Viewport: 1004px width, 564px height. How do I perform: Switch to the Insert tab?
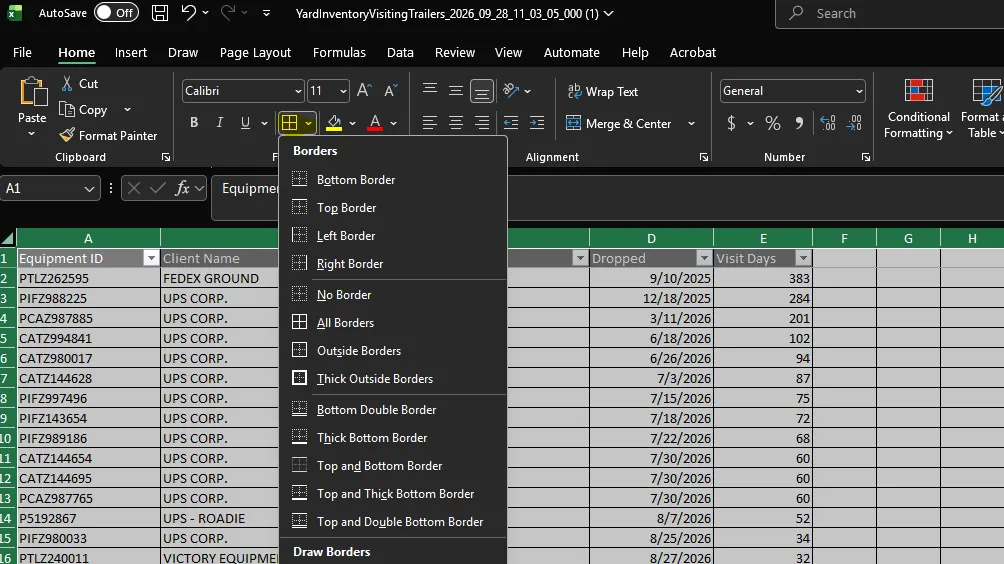131,52
